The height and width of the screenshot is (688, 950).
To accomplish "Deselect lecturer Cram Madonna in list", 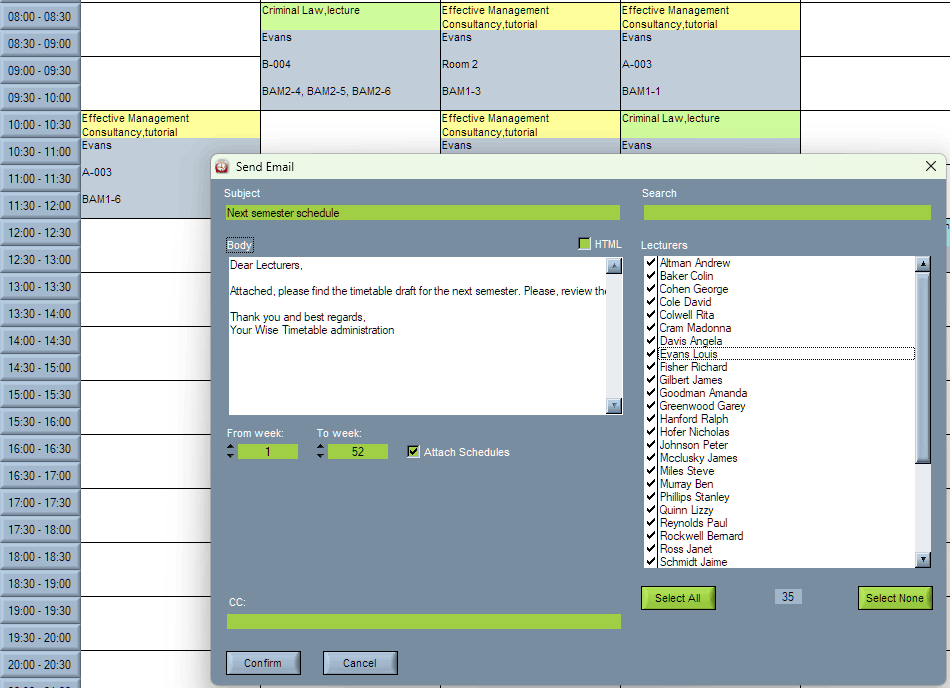I will click(651, 328).
